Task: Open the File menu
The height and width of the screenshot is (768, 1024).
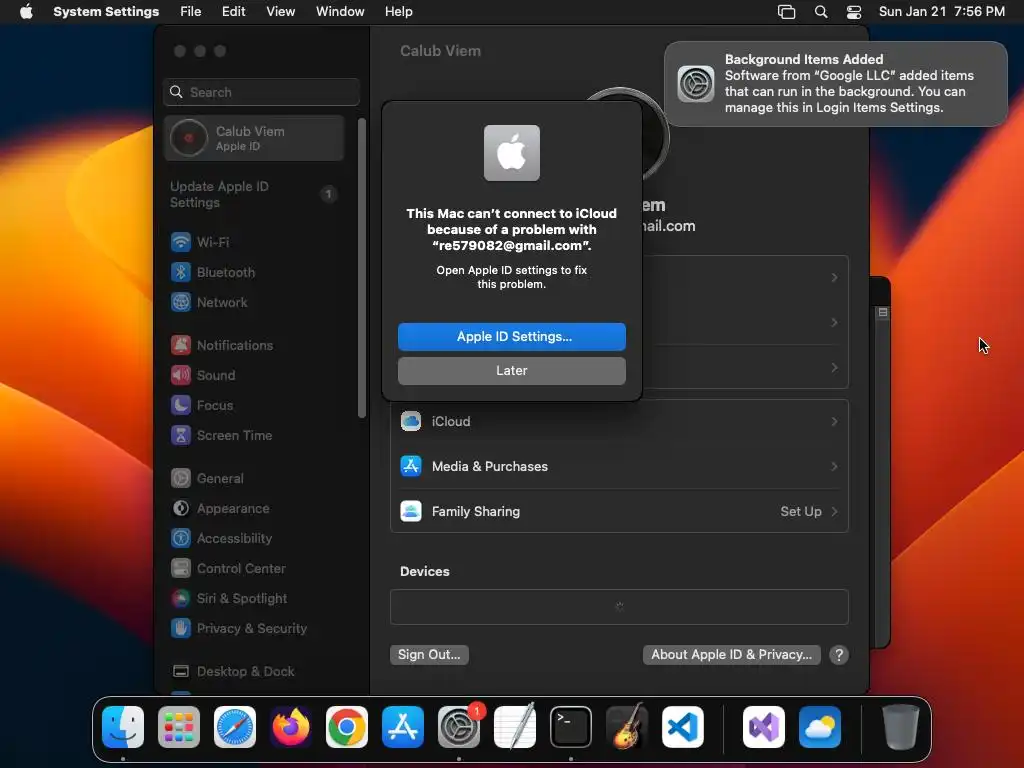Action: pos(191,12)
